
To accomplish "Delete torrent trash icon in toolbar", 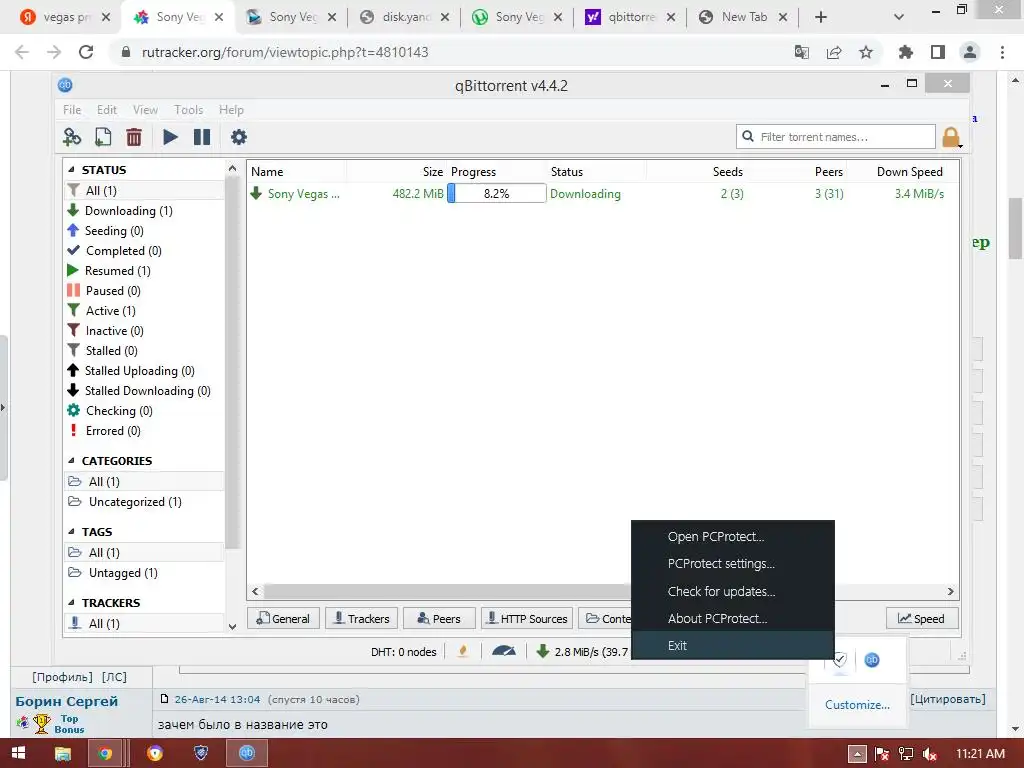I will [x=134, y=137].
